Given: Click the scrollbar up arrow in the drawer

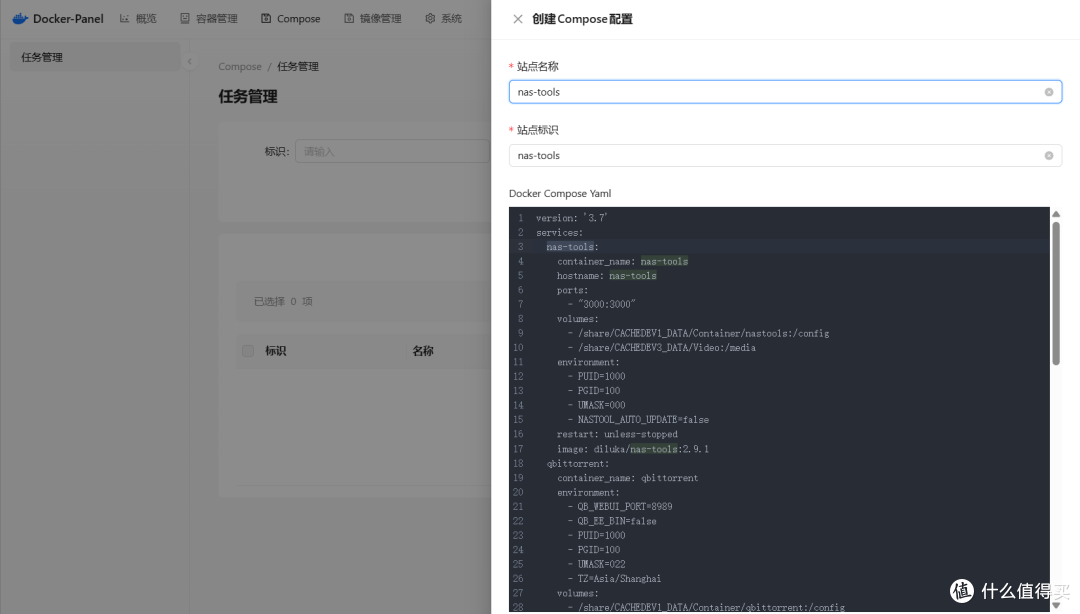Looking at the screenshot, I should coord(1057,213).
